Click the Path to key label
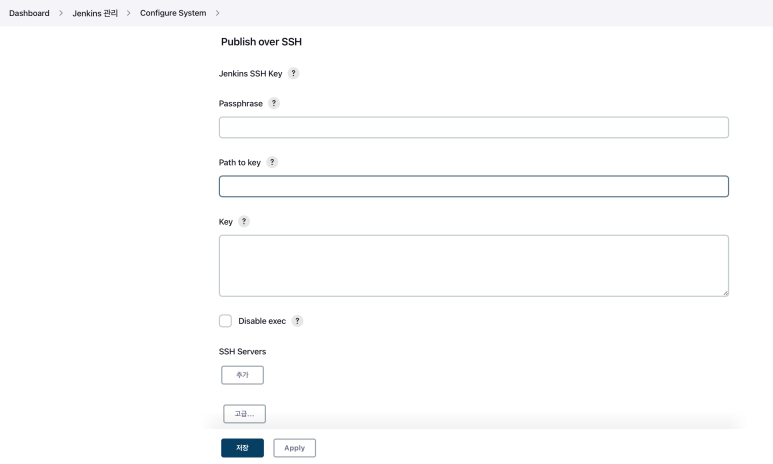This screenshot has width=773, height=464. 240,162
